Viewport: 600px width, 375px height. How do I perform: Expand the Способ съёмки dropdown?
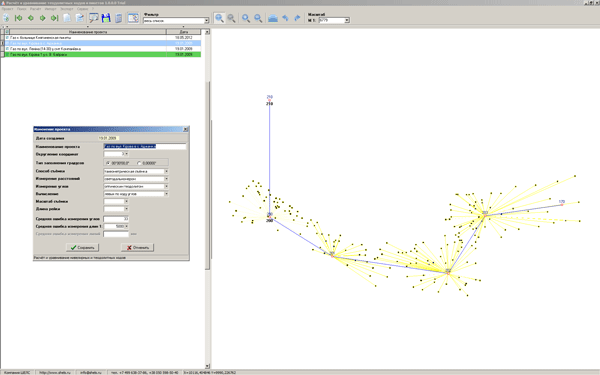(x=166, y=171)
